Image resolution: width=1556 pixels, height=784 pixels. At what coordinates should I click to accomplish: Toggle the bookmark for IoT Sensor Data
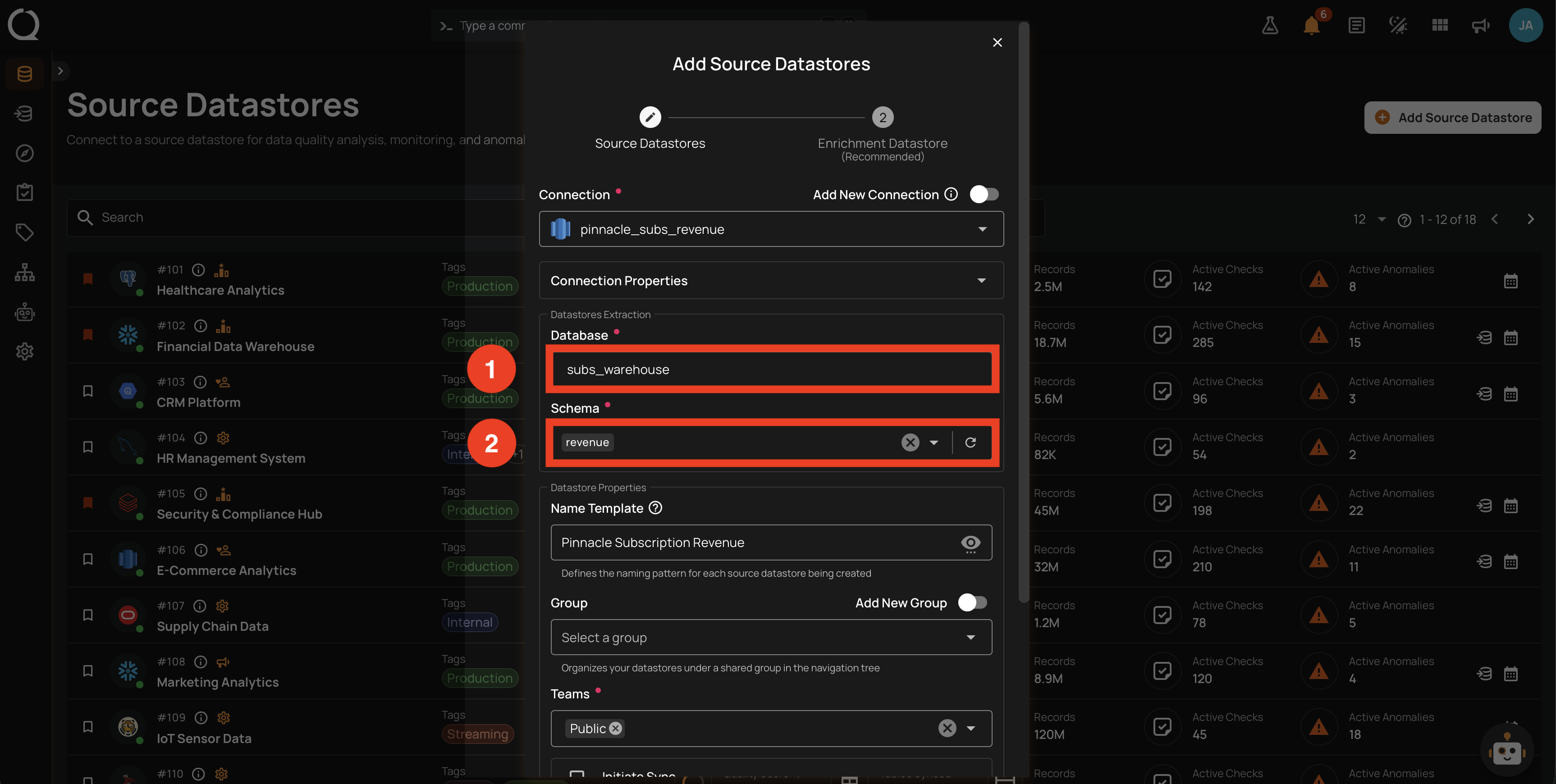point(87,727)
